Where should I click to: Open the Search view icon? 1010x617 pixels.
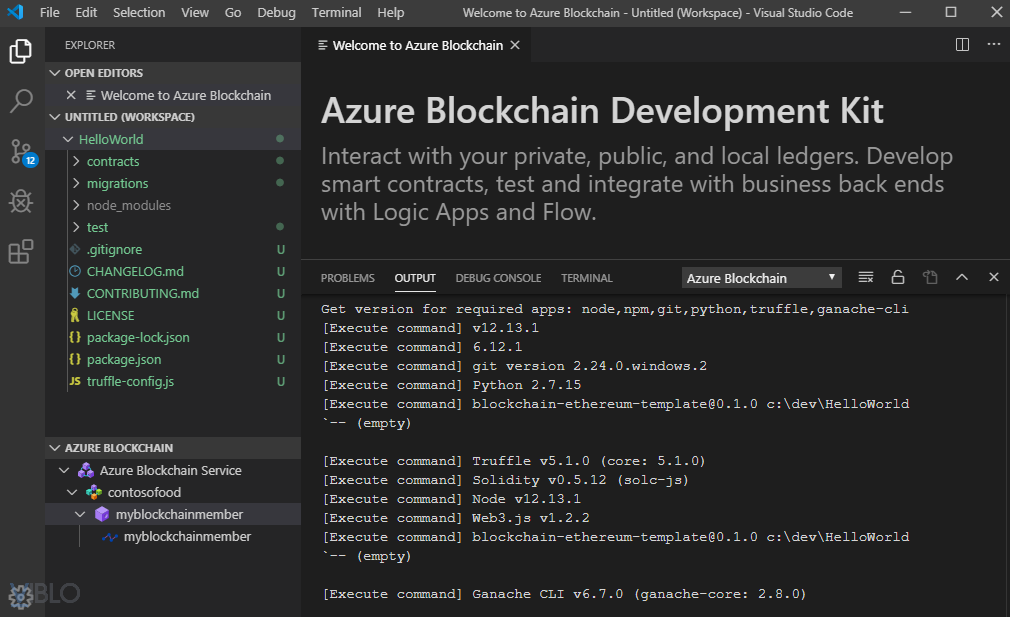[x=21, y=101]
